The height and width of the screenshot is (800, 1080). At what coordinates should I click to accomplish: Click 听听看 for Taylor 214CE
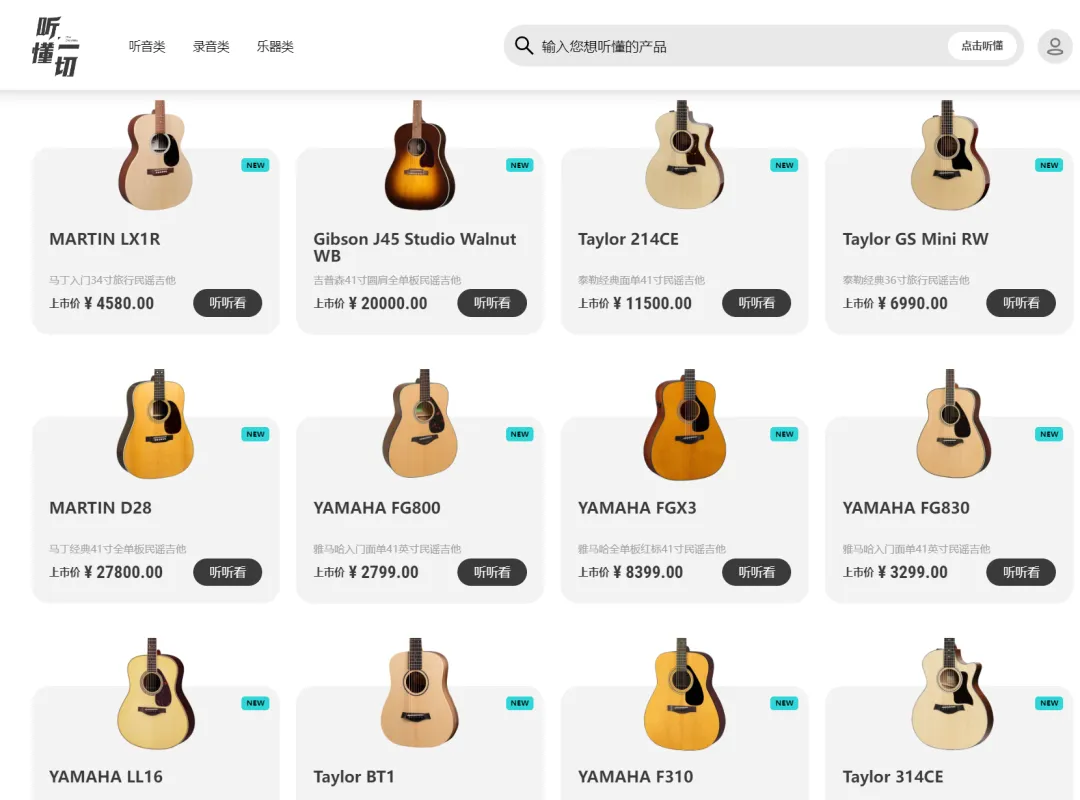[x=756, y=302]
